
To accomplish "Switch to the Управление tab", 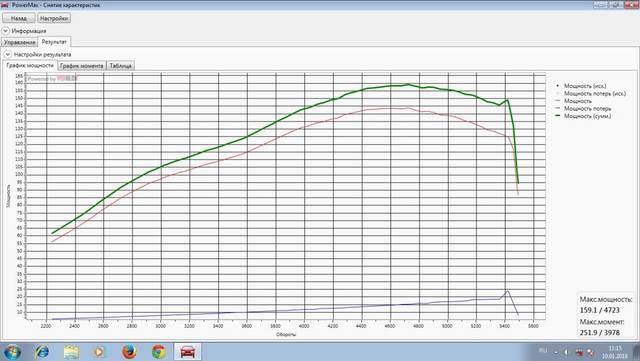I will coord(19,42).
